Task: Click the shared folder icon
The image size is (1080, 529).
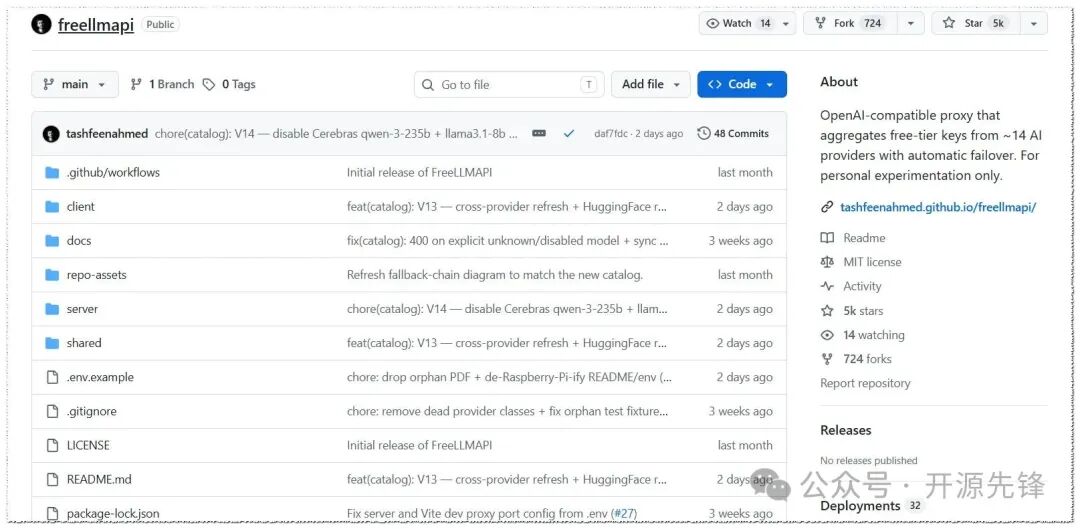Action: 52,343
